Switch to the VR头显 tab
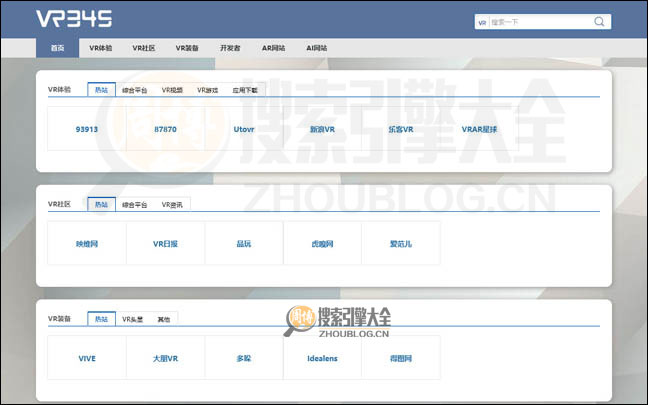The height and width of the screenshot is (405, 648). click(132, 319)
